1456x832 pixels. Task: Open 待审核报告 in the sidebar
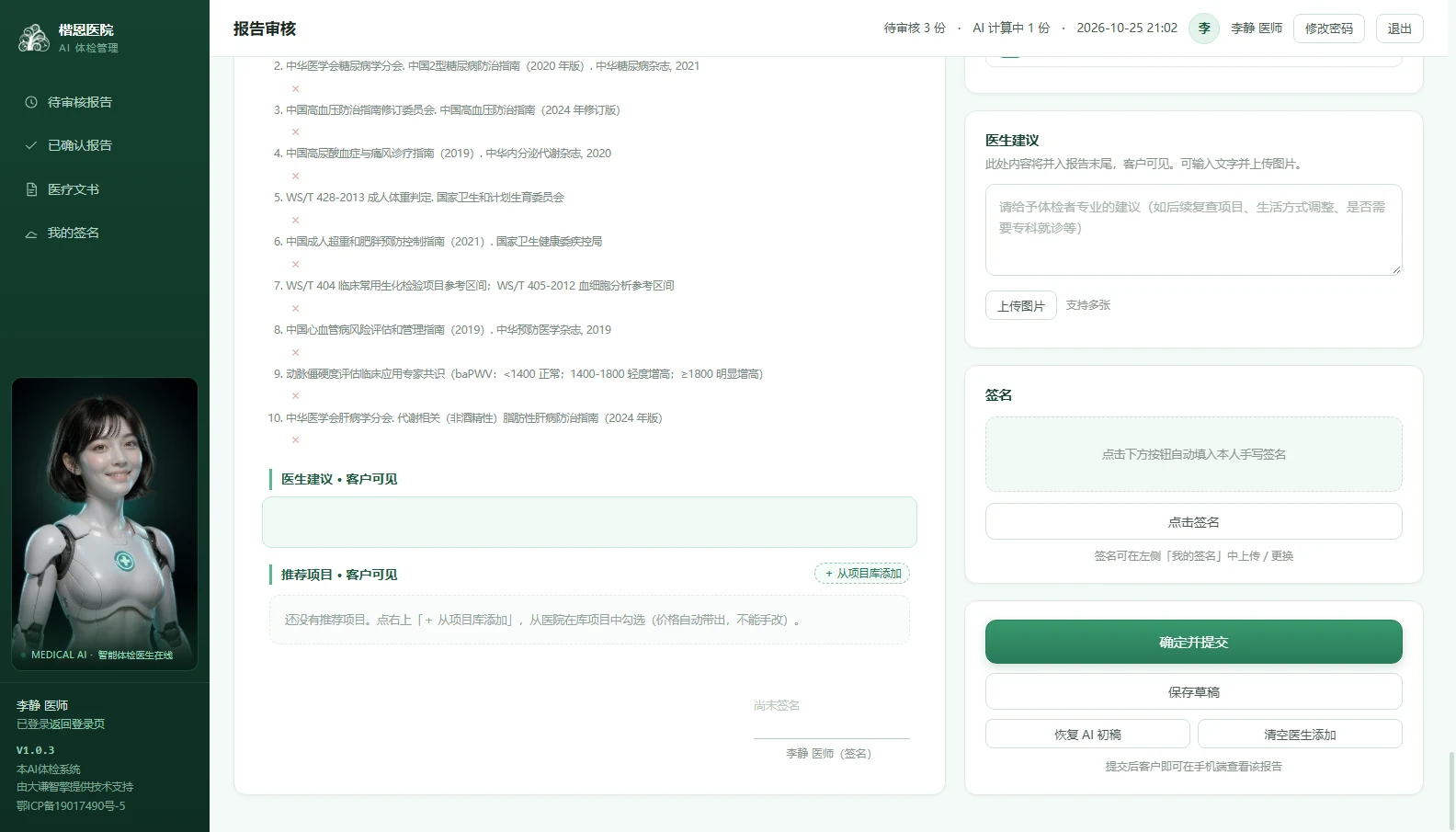coord(105,102)
